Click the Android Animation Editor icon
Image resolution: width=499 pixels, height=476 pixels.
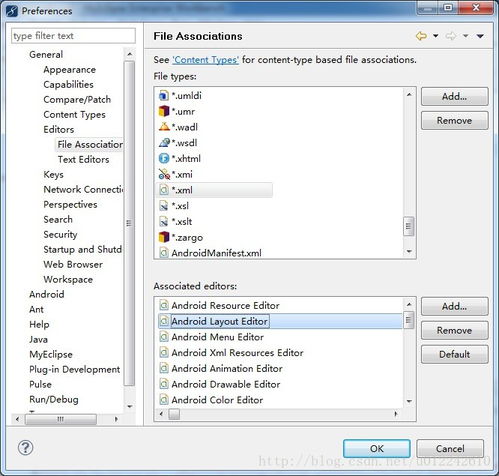pyautogui.click(x=163, y=368)
